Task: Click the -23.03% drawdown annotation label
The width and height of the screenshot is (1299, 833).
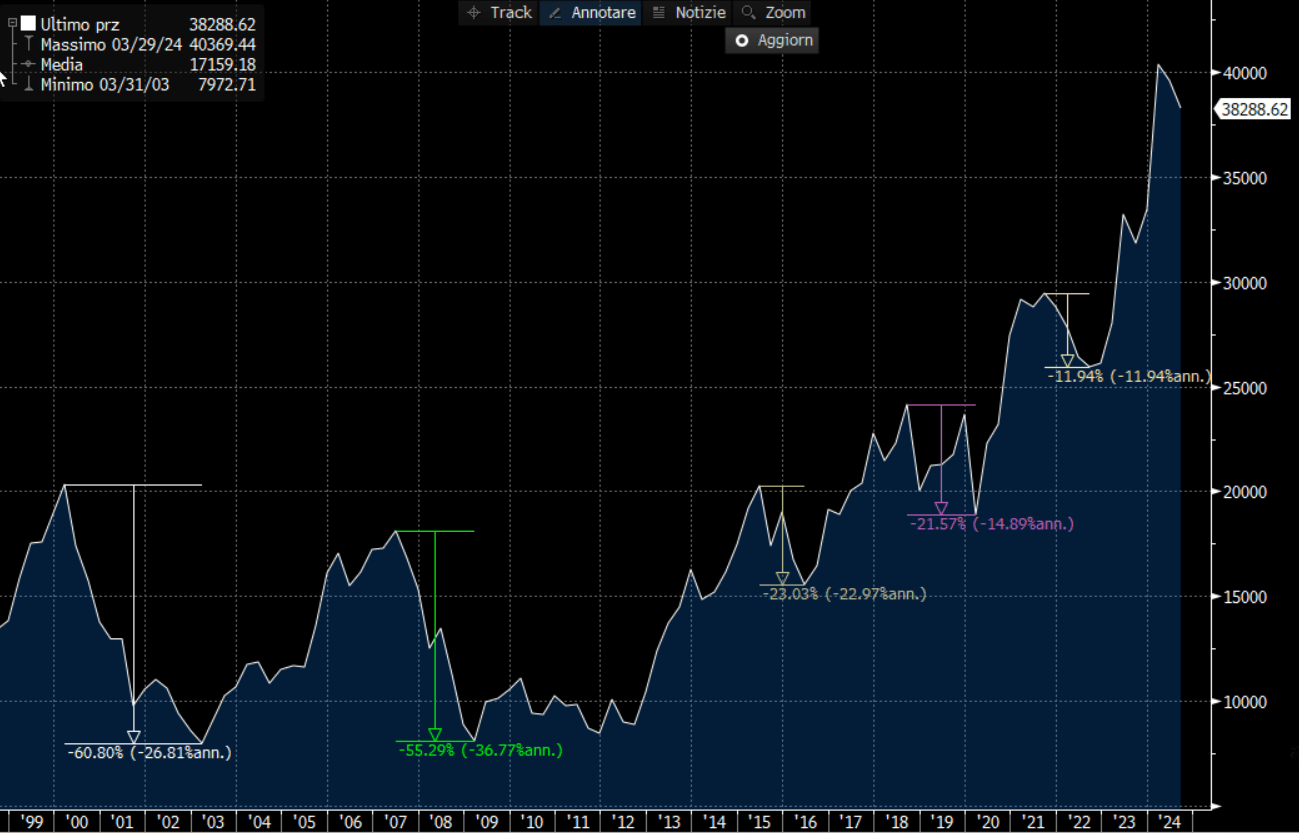Action: tap(844, 594)
